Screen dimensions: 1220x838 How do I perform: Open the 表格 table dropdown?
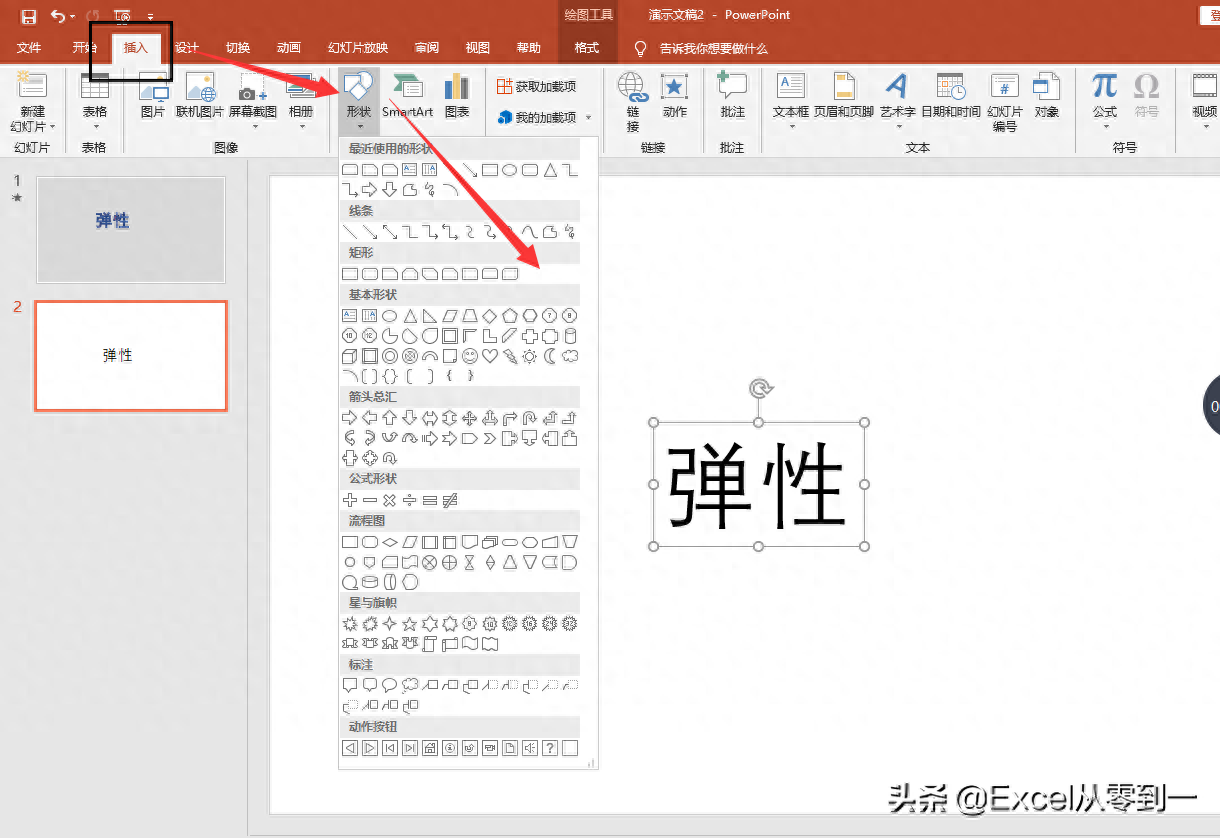(x=95, y=126)
